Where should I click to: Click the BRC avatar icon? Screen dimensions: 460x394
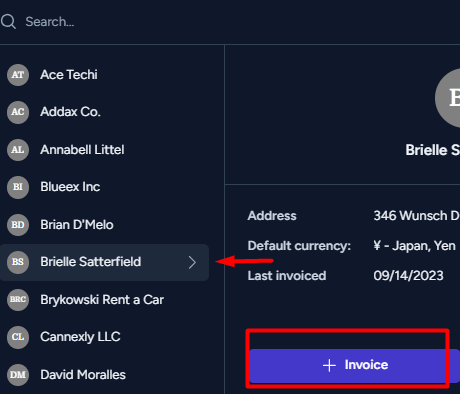coord(18,300)
